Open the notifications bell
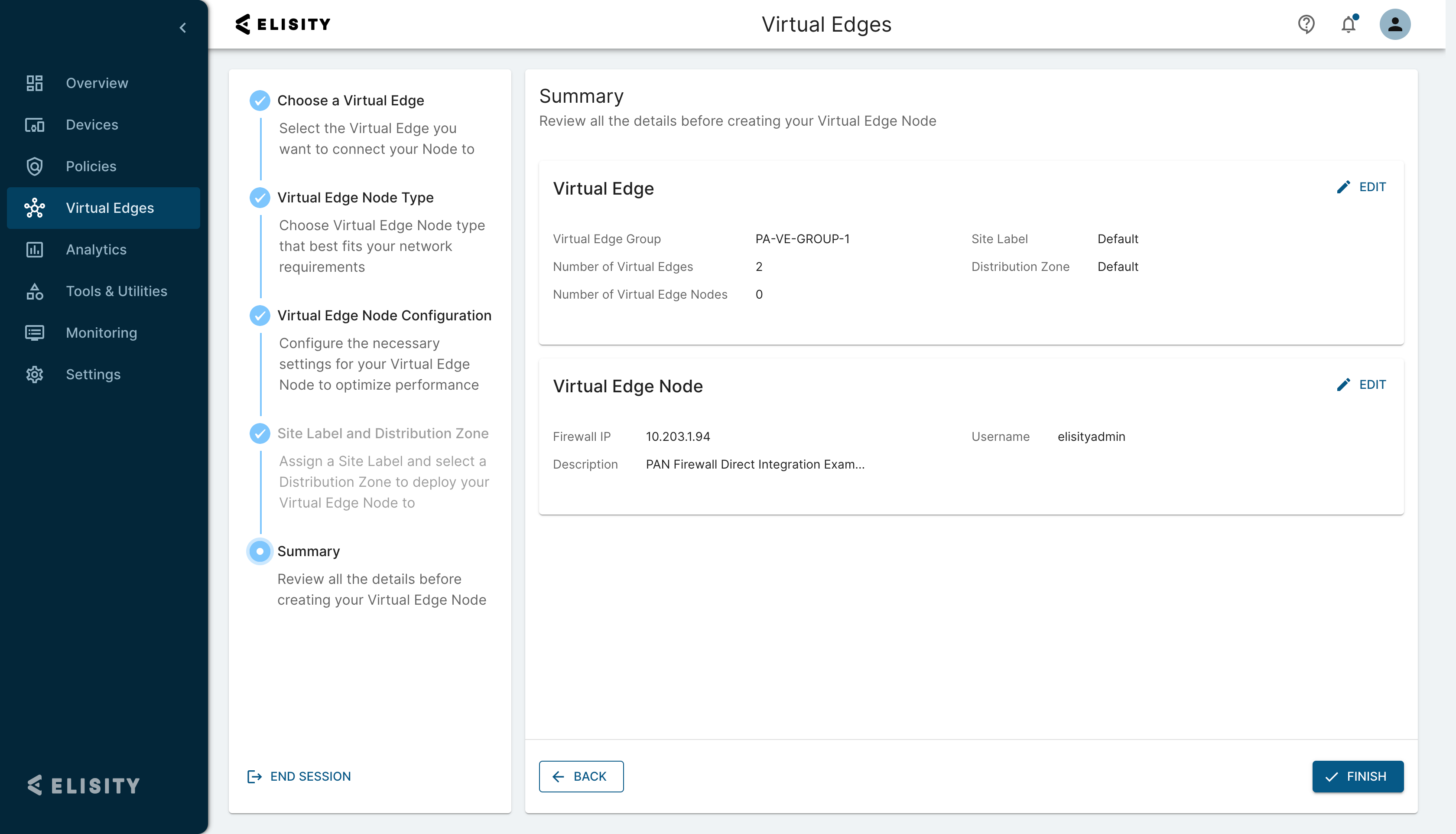1456x834 pixels. (x=1349, y=25)
